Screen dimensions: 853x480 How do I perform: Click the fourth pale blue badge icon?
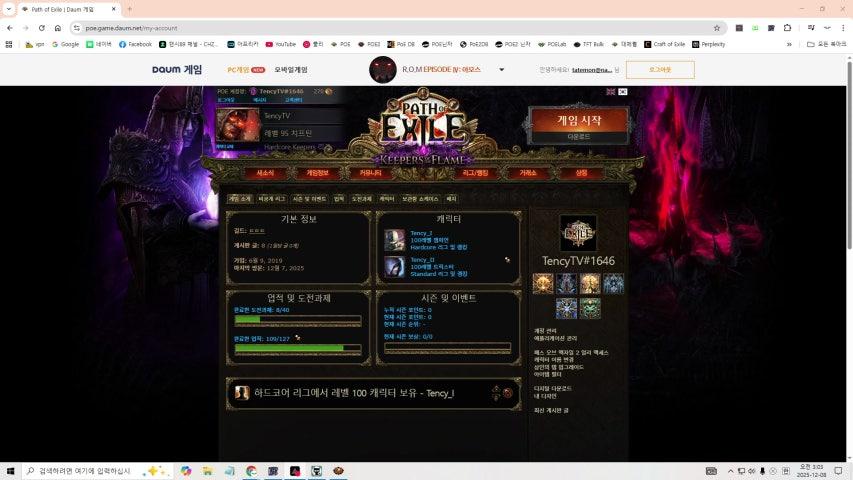pyautogui.click(x=613, y=284)
